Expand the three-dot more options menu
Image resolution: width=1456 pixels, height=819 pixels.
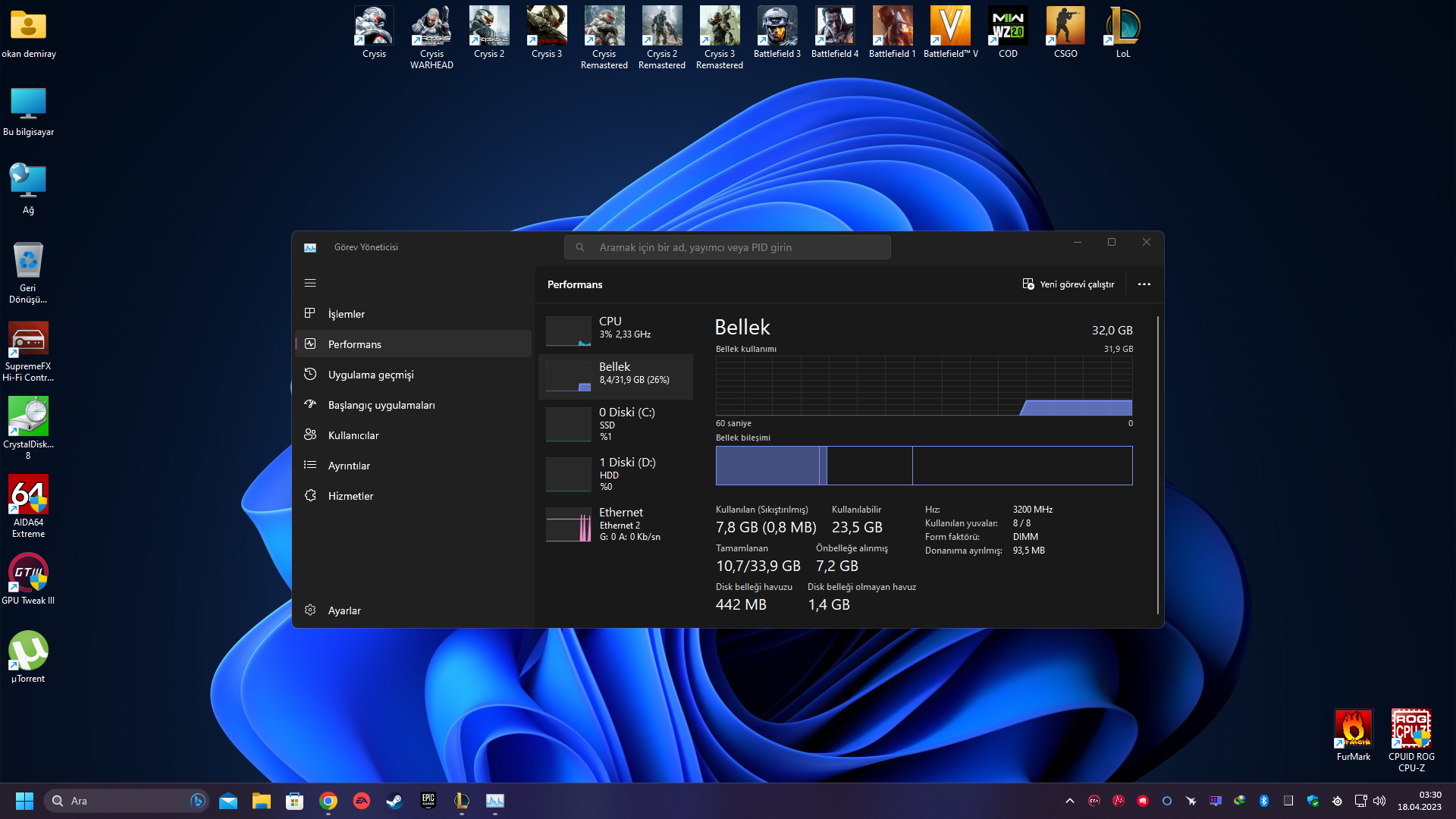[x=1144, y=284]
